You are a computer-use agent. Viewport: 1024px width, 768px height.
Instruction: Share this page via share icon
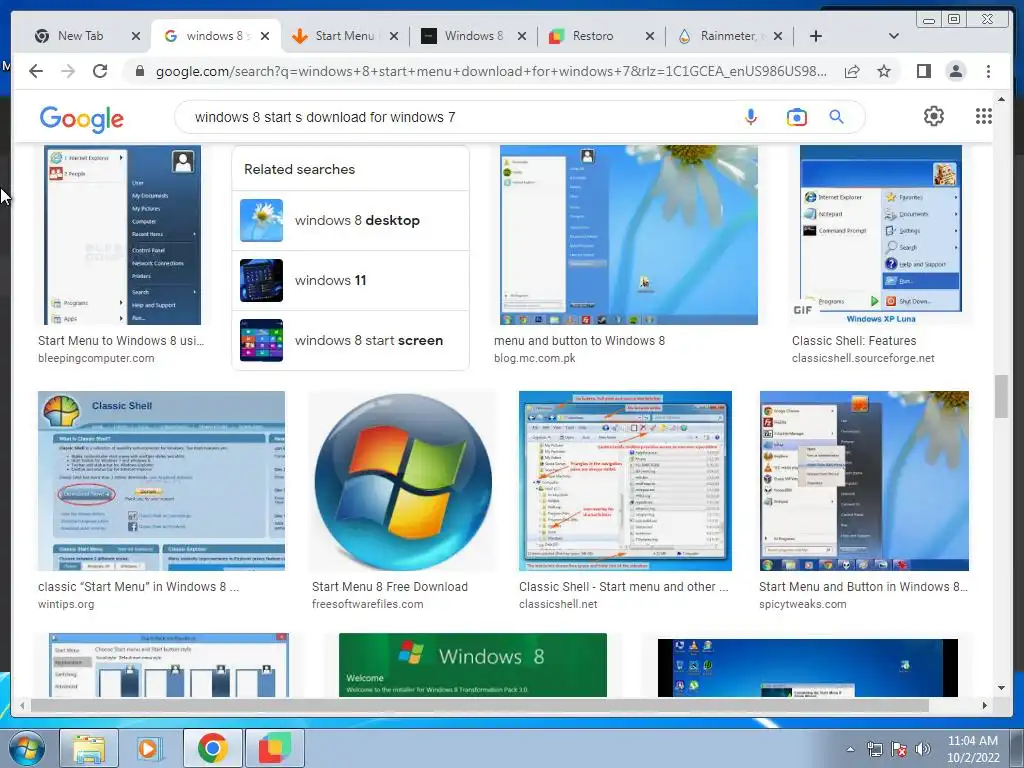pos(852,71)
